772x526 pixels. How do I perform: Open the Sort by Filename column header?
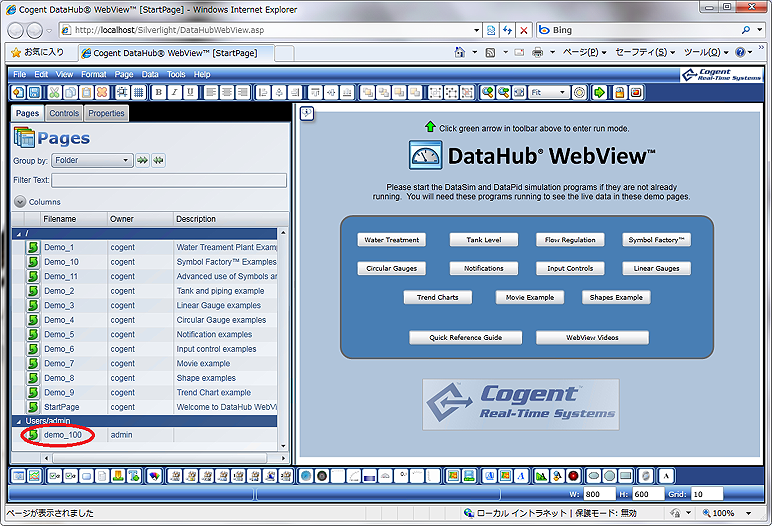click(x=74, y=219)
